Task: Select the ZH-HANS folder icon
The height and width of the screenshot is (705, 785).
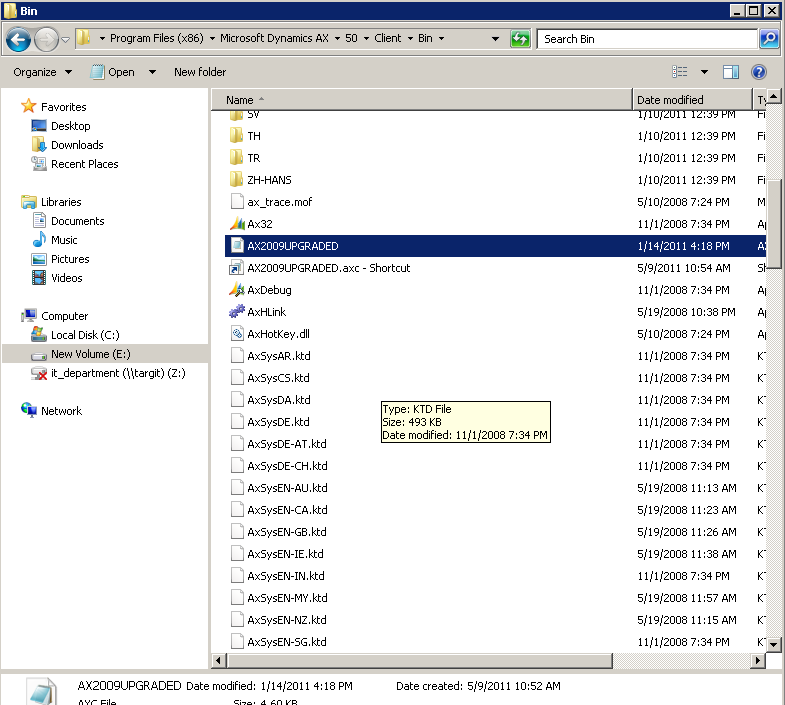Action: click(236, 180)
